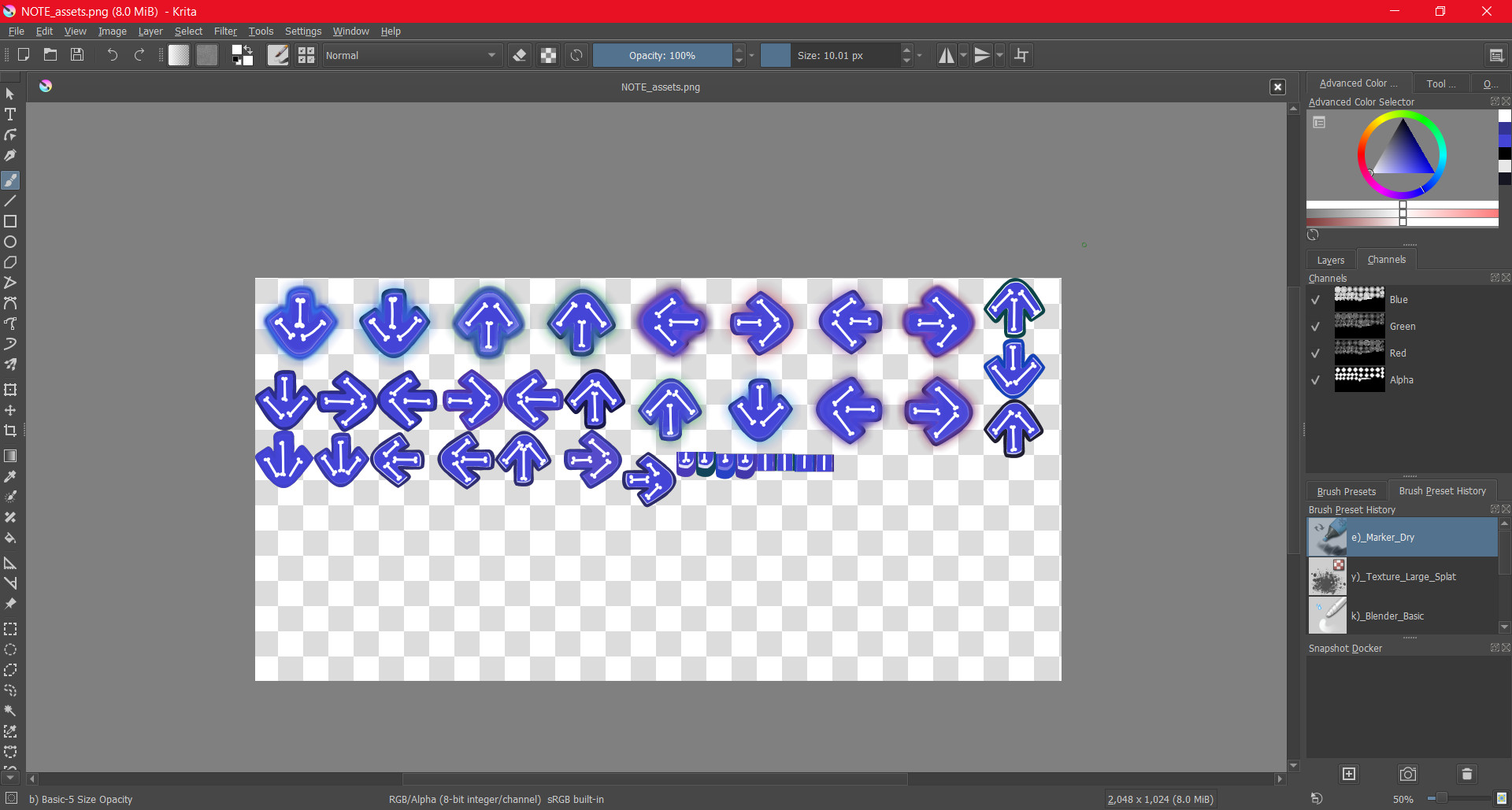Enable horizontal mirror painting
1512x810 pixels.
pos(947,55)
